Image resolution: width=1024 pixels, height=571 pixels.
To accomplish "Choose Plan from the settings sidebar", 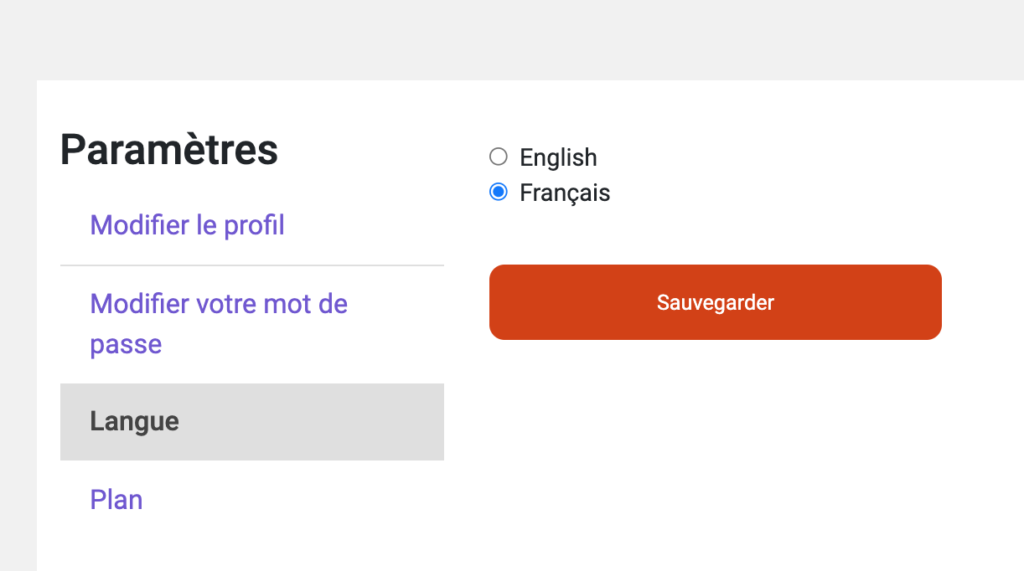I will click(116, 499).
